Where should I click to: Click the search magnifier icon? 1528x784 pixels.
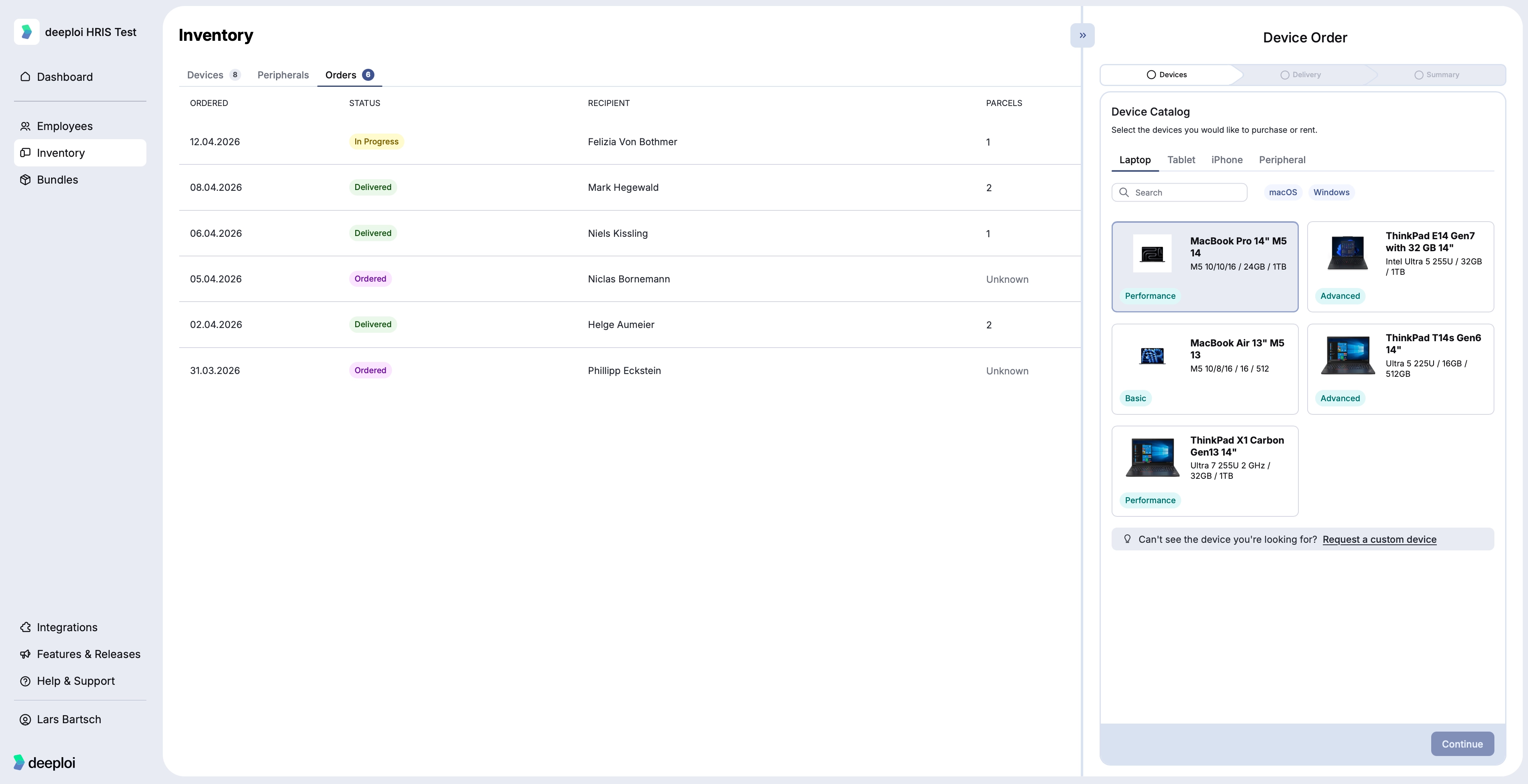pos(1124,192)
